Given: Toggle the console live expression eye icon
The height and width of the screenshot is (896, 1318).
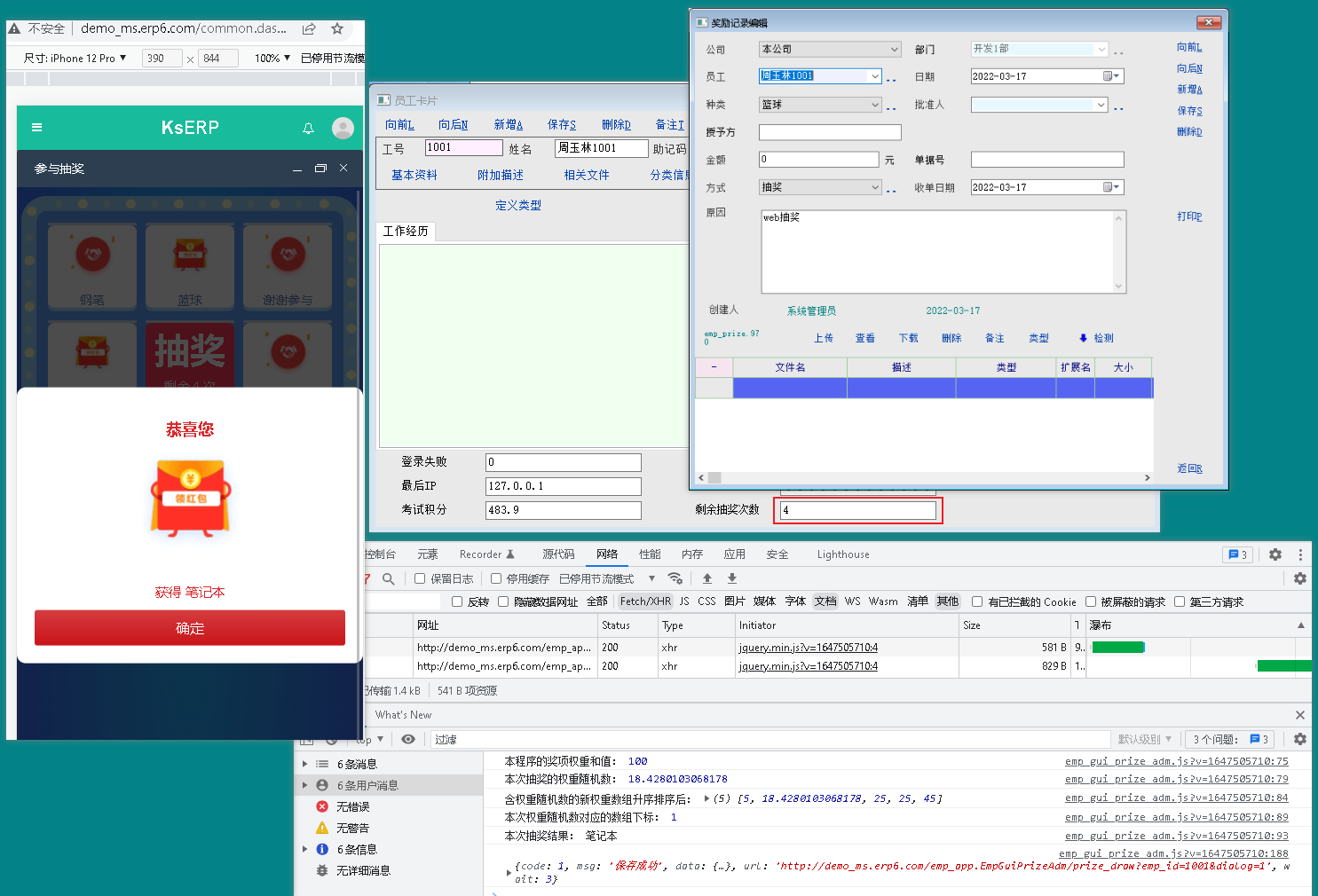Looking at the screenshot, I should [x=408, y=739].
